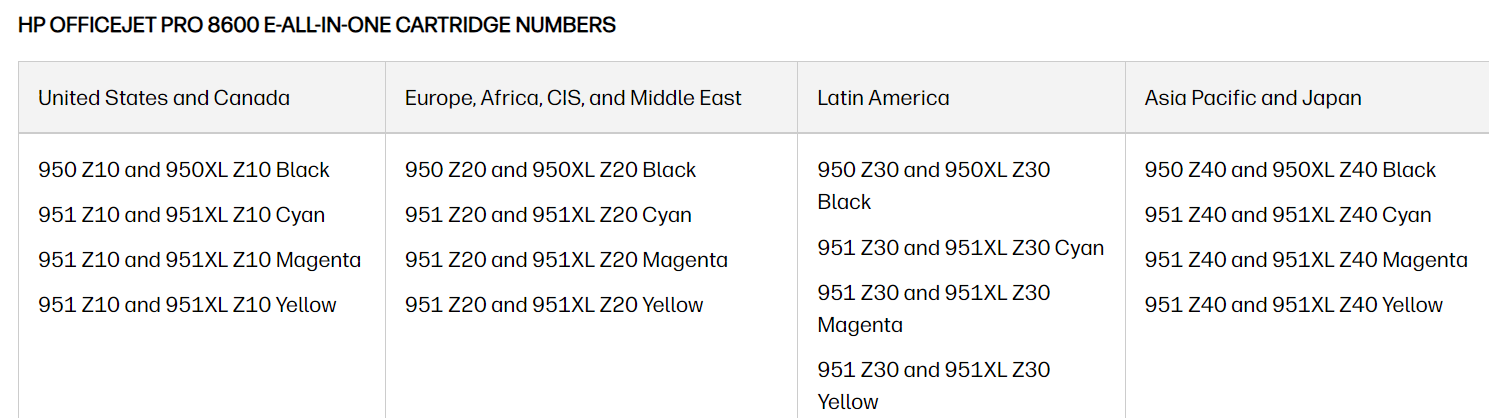Viewport: 1489px width, 418px height.
Task: Select the 951 Z40 and 951XL Z40 Yellow line
Action: (1294, 305)
